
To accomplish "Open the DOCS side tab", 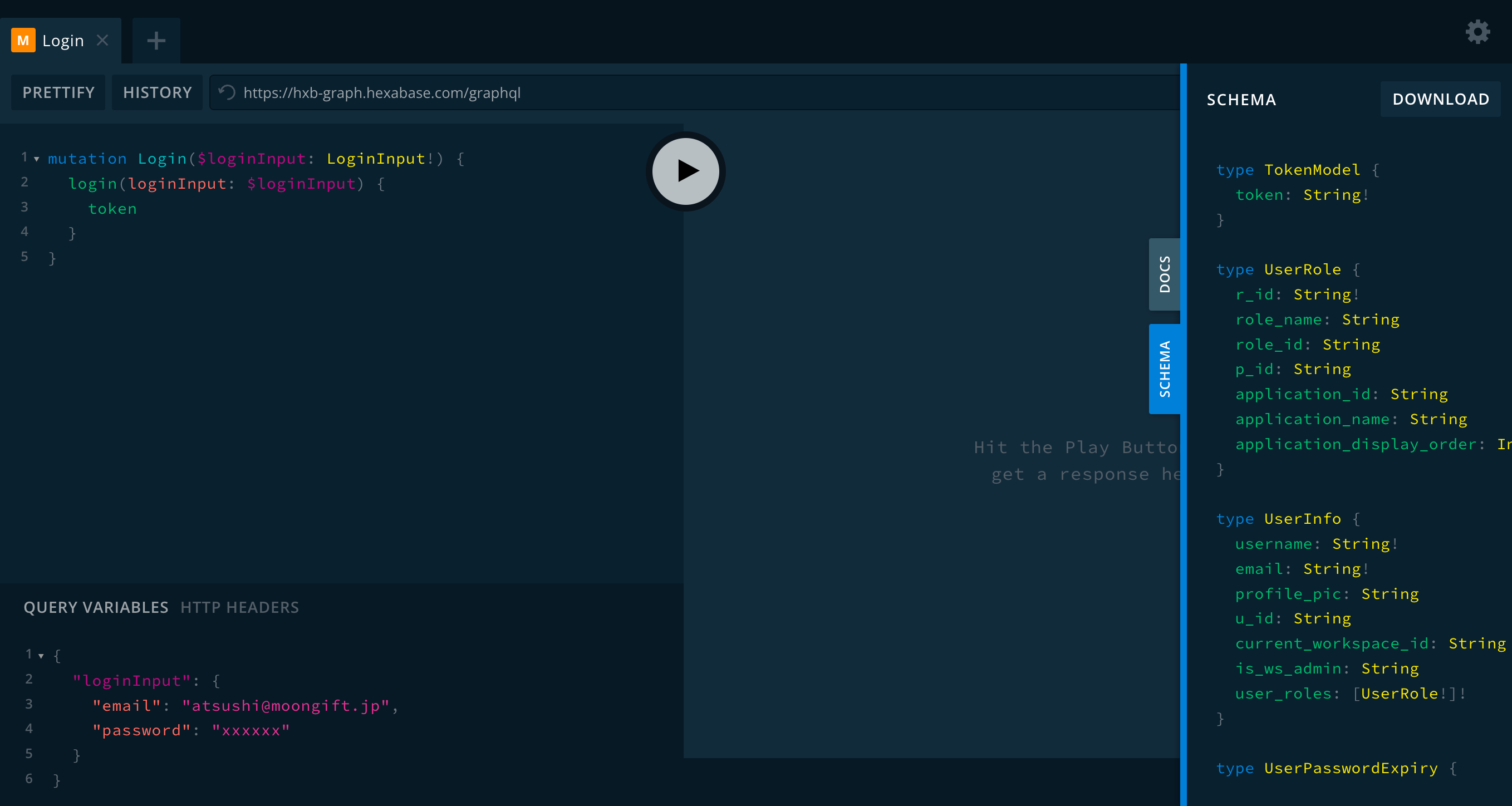I will (1164, 274).
